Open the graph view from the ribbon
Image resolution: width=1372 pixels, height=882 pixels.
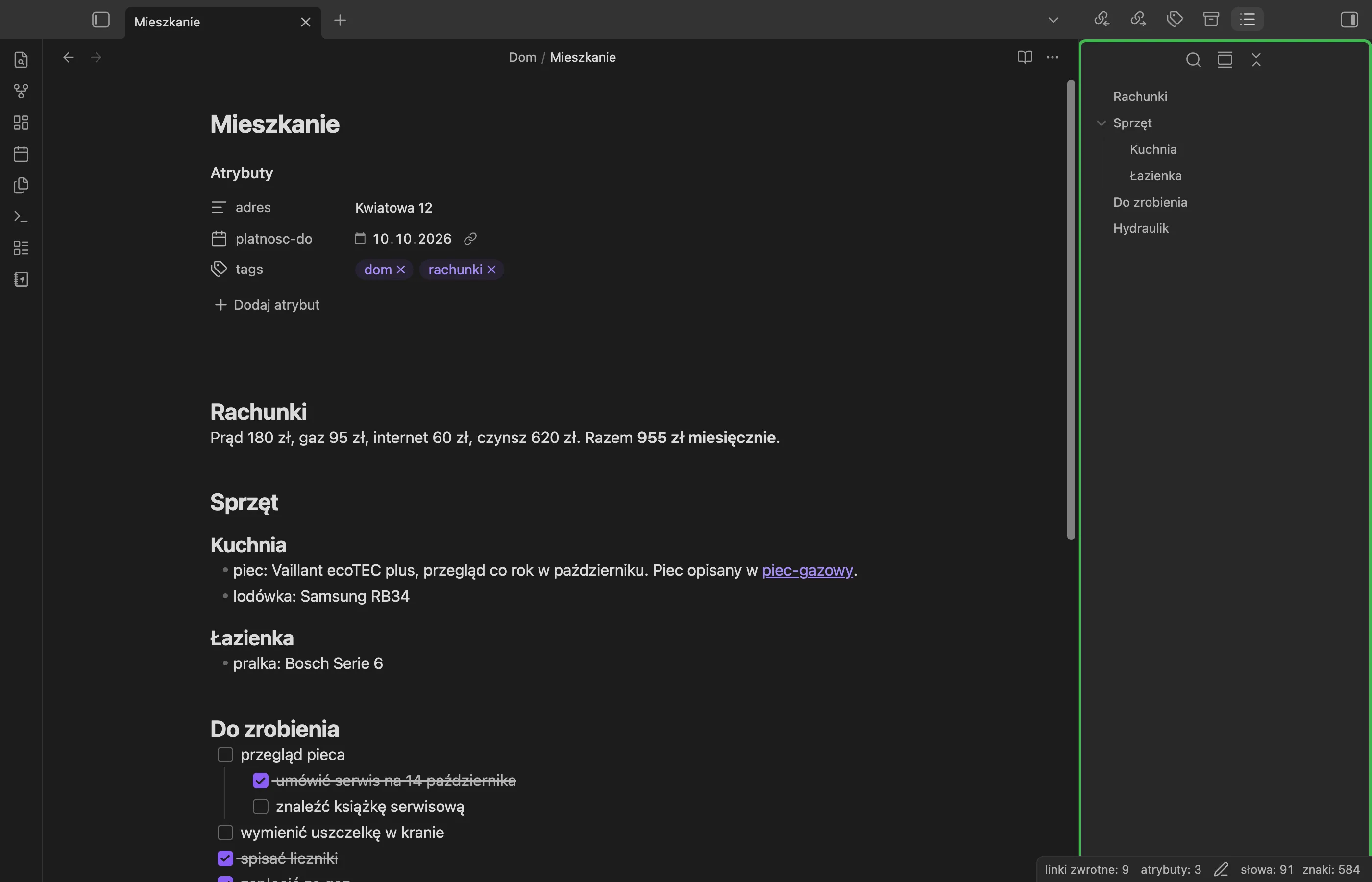(21, 91)
